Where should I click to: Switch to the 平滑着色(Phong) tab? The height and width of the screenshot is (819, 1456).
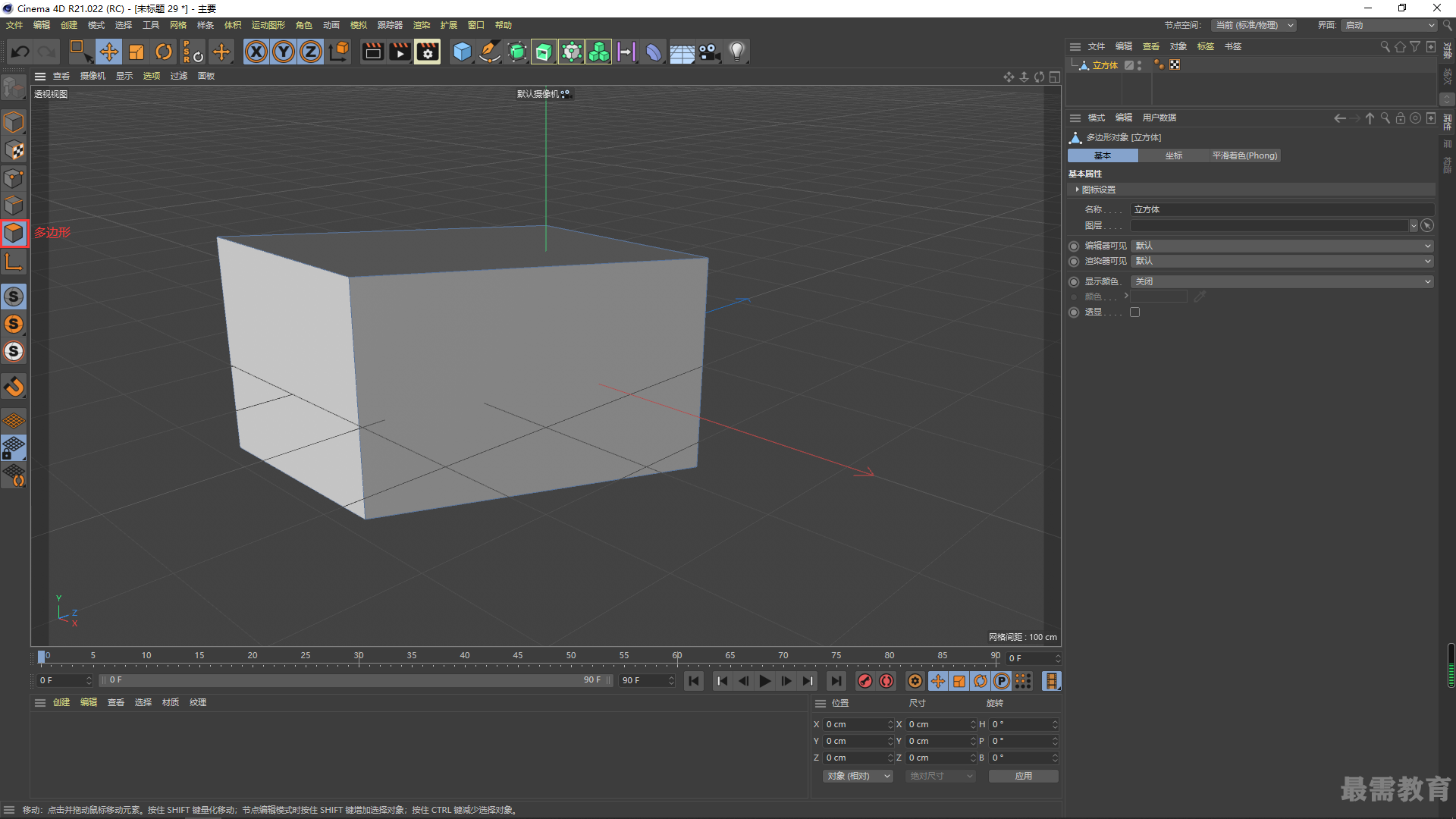point(1245,155)
